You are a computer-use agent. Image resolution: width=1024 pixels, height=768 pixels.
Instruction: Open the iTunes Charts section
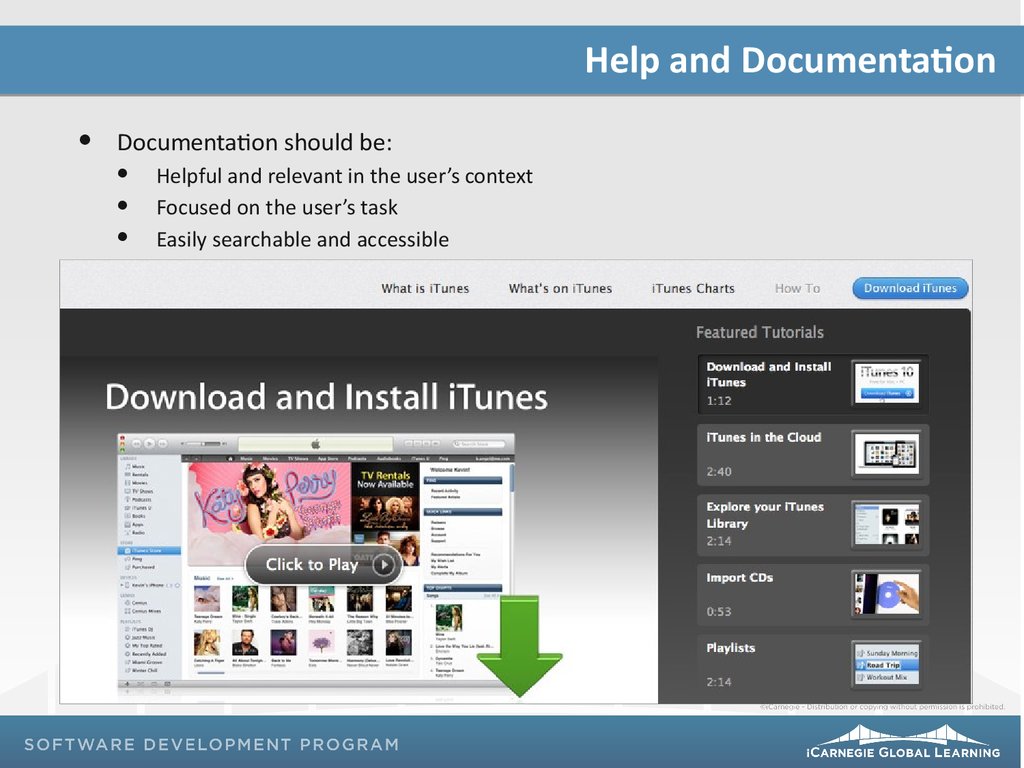[x=693, y=288]
